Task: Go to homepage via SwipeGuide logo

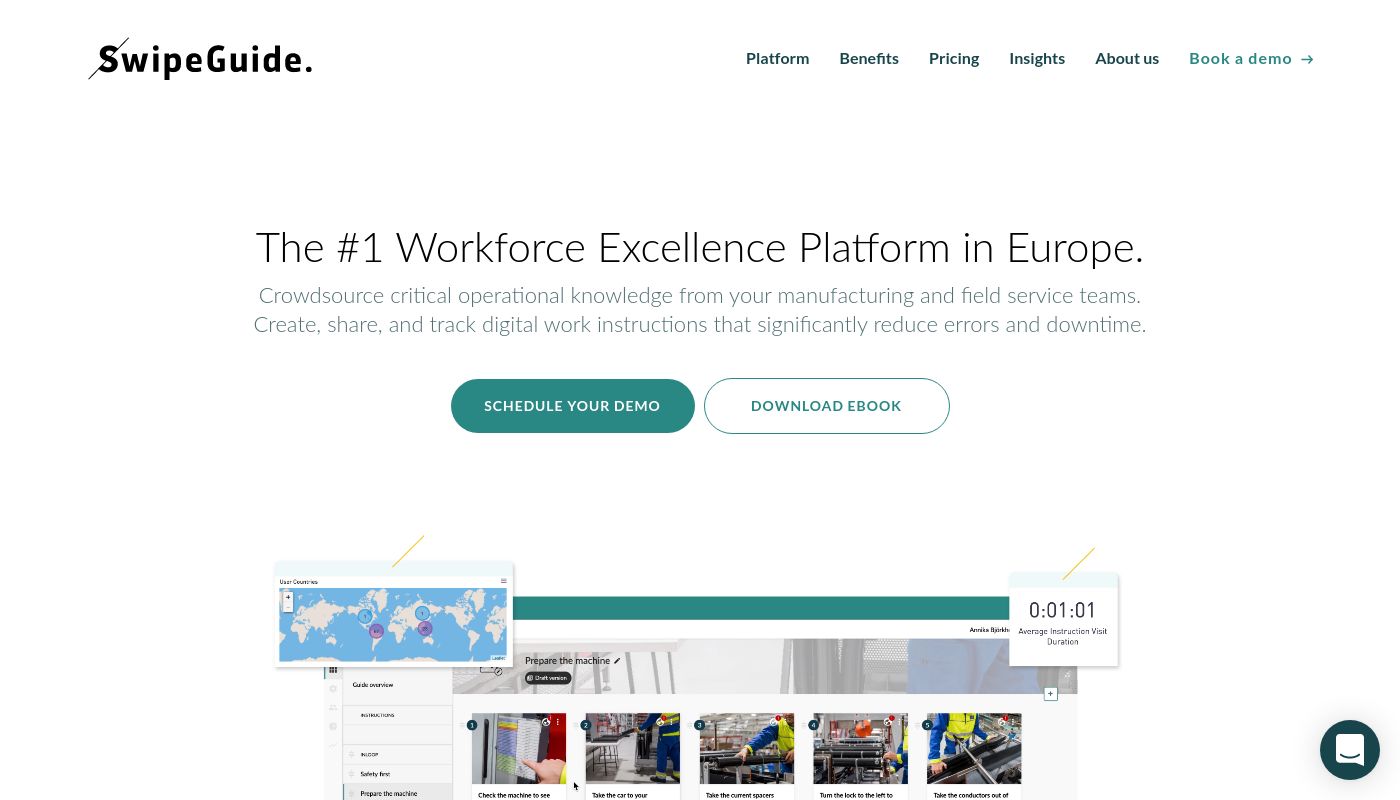Action: click(x=200, y=59)
